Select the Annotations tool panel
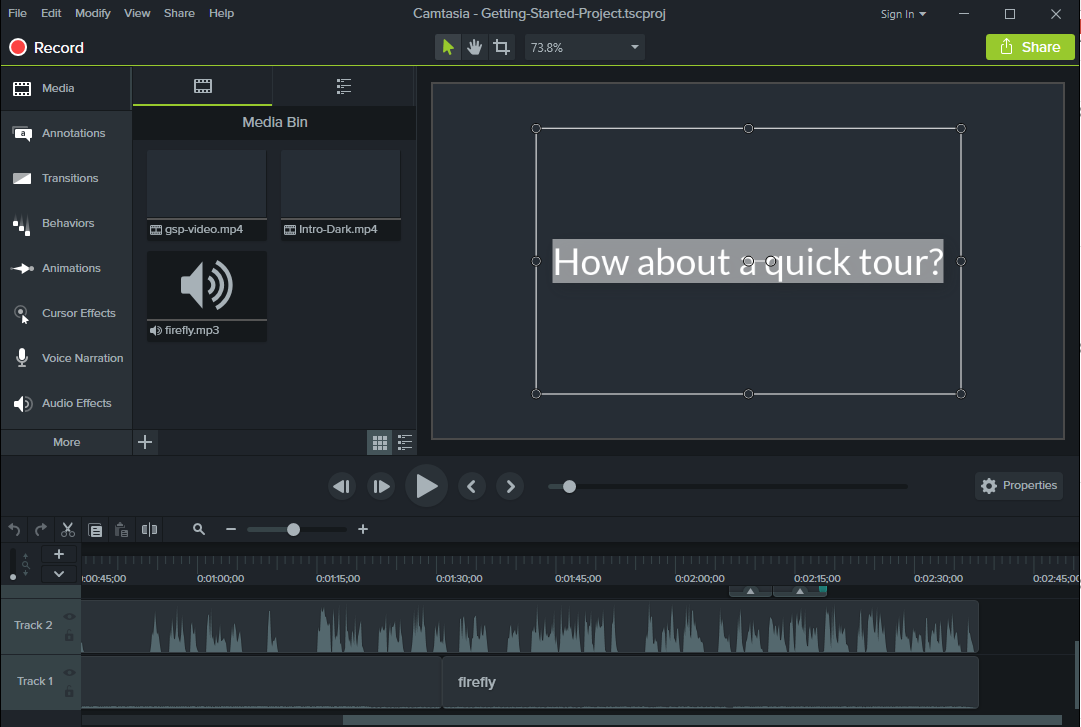The height and width of the screenshot is (727, 1081). (x=72, y=133)
